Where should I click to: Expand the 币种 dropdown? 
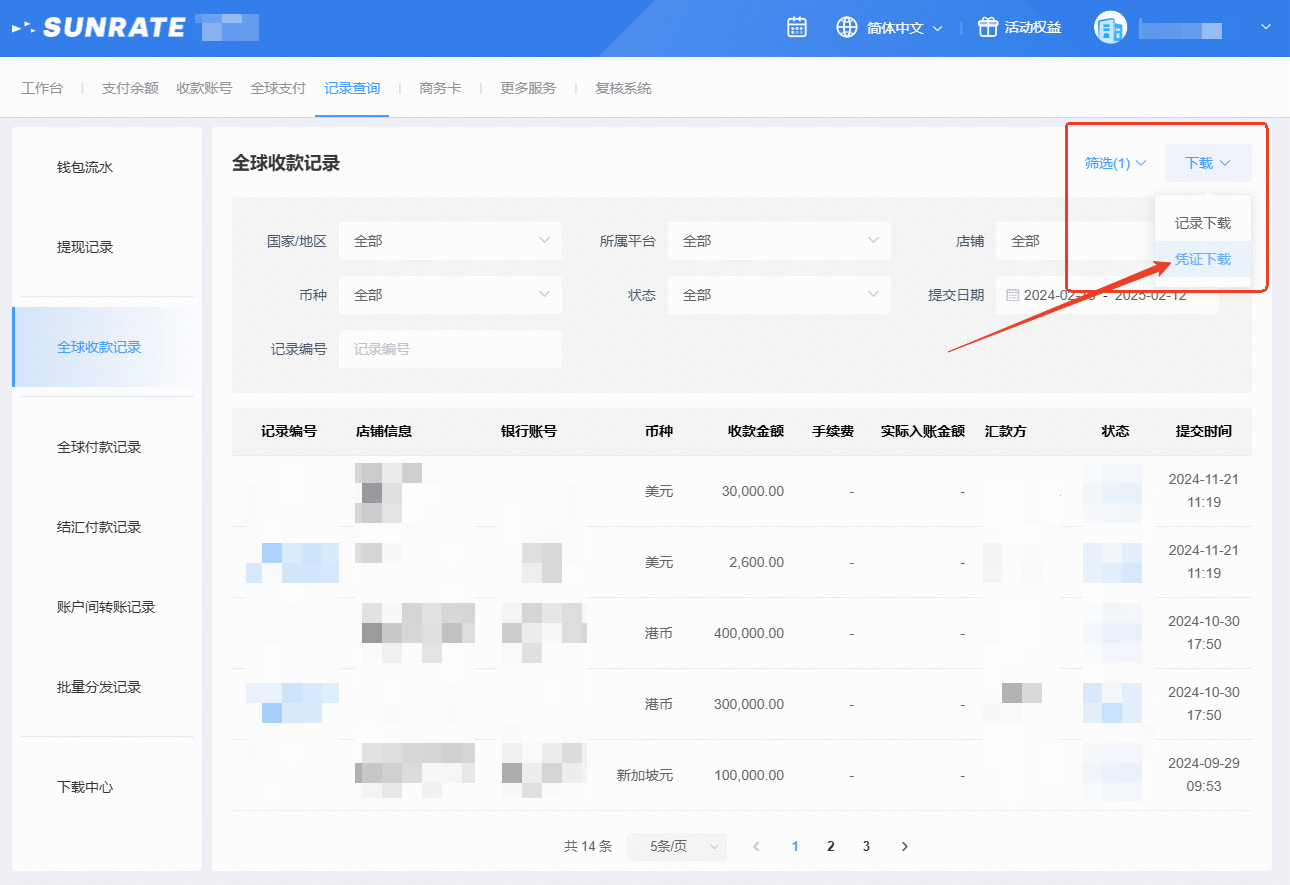tap(450, 295)
